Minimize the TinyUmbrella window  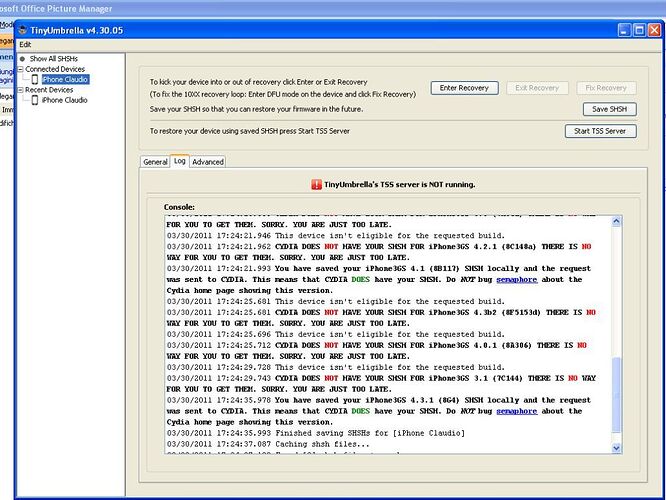624,30
